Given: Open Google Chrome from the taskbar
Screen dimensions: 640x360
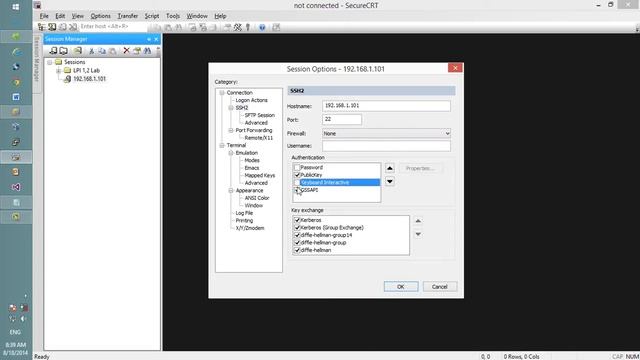Looking at the screenshot, I should click(x=16, y=82).
